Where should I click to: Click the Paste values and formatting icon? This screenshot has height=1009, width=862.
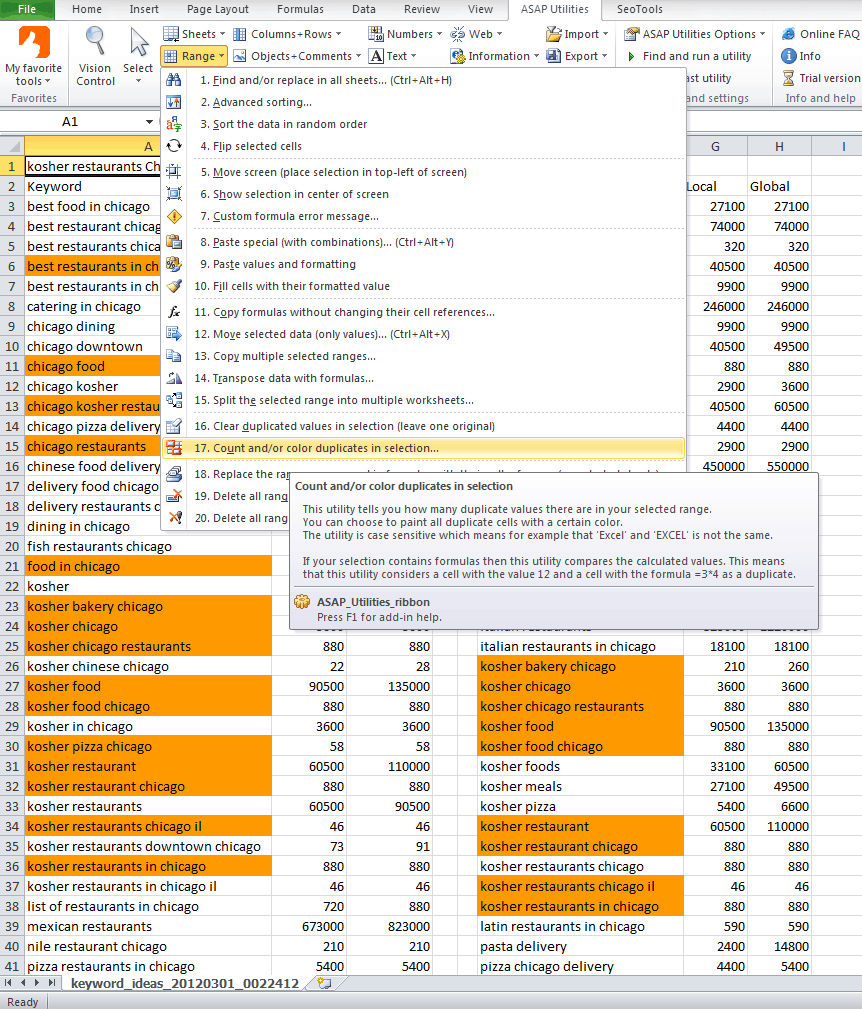tap(174, 264)
